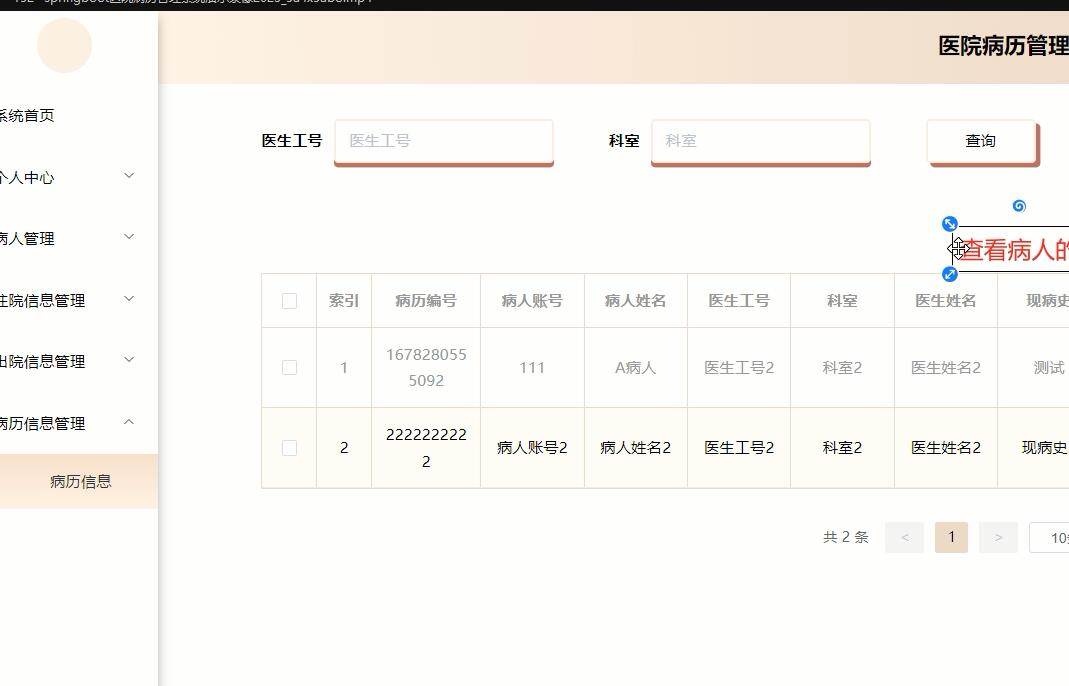The width and height of the screenshot is (1069, 686).
Task: Click the red 查看病人的 annotation text
Action: coord(1014,249)
